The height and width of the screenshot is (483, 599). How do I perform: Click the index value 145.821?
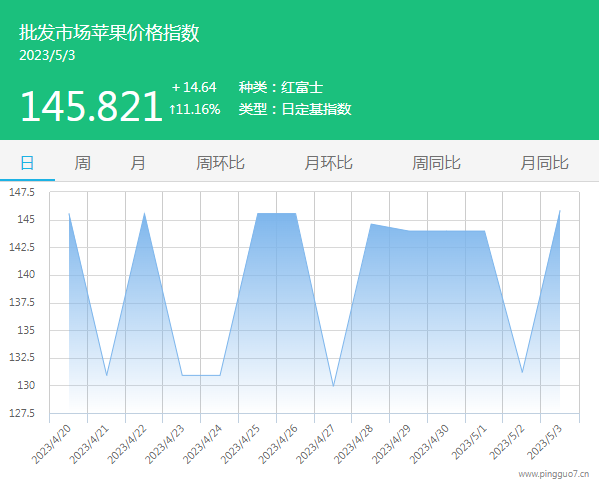[92, 106]
